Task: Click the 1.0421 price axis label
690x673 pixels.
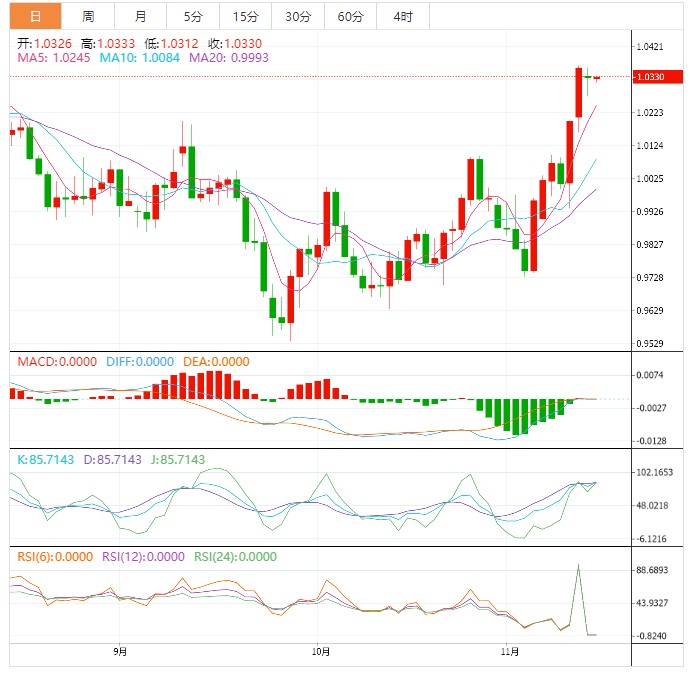Action: (x=650, y=47)
